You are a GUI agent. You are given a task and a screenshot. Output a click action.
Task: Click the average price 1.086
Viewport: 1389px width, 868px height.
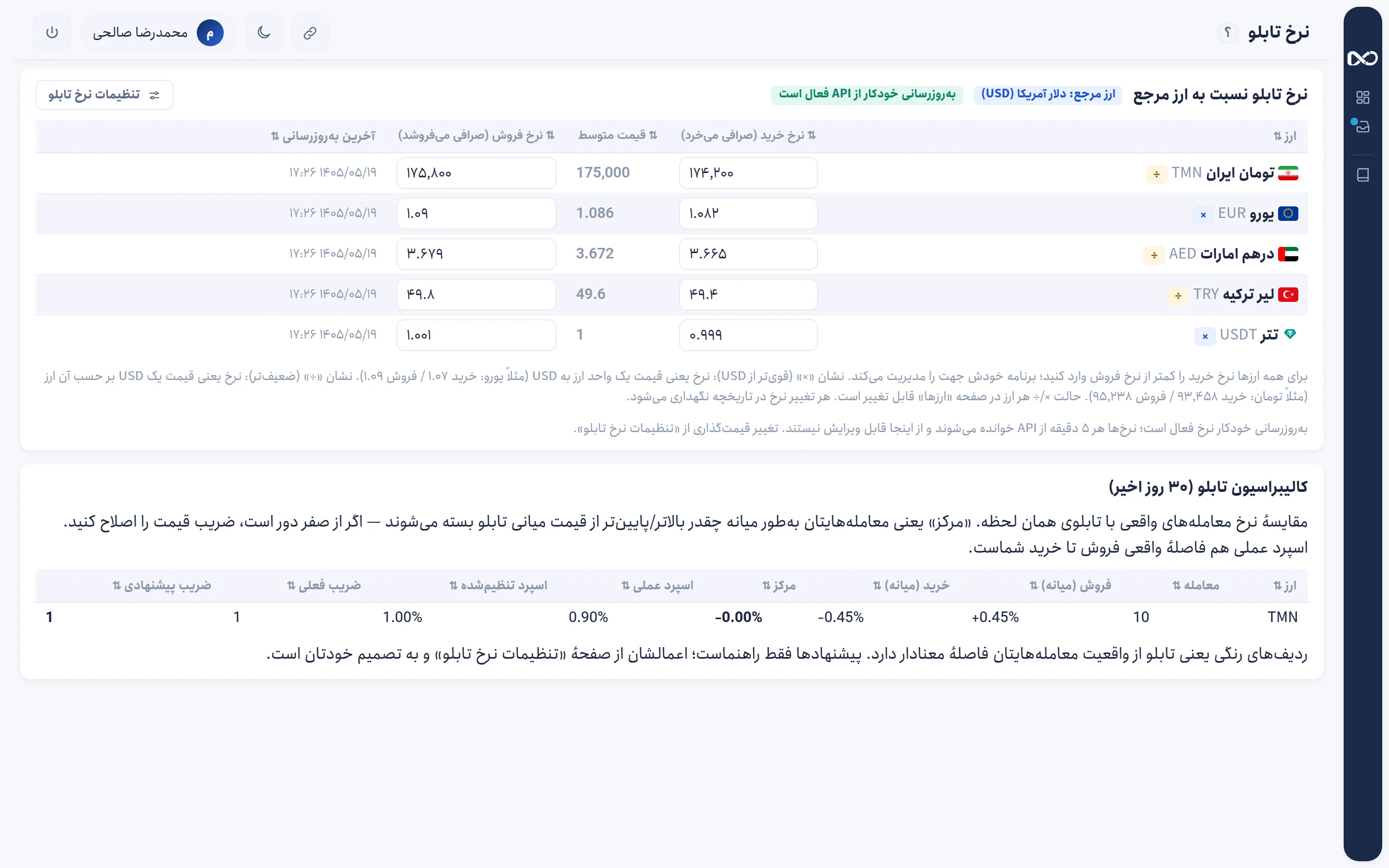coord(595,213)
